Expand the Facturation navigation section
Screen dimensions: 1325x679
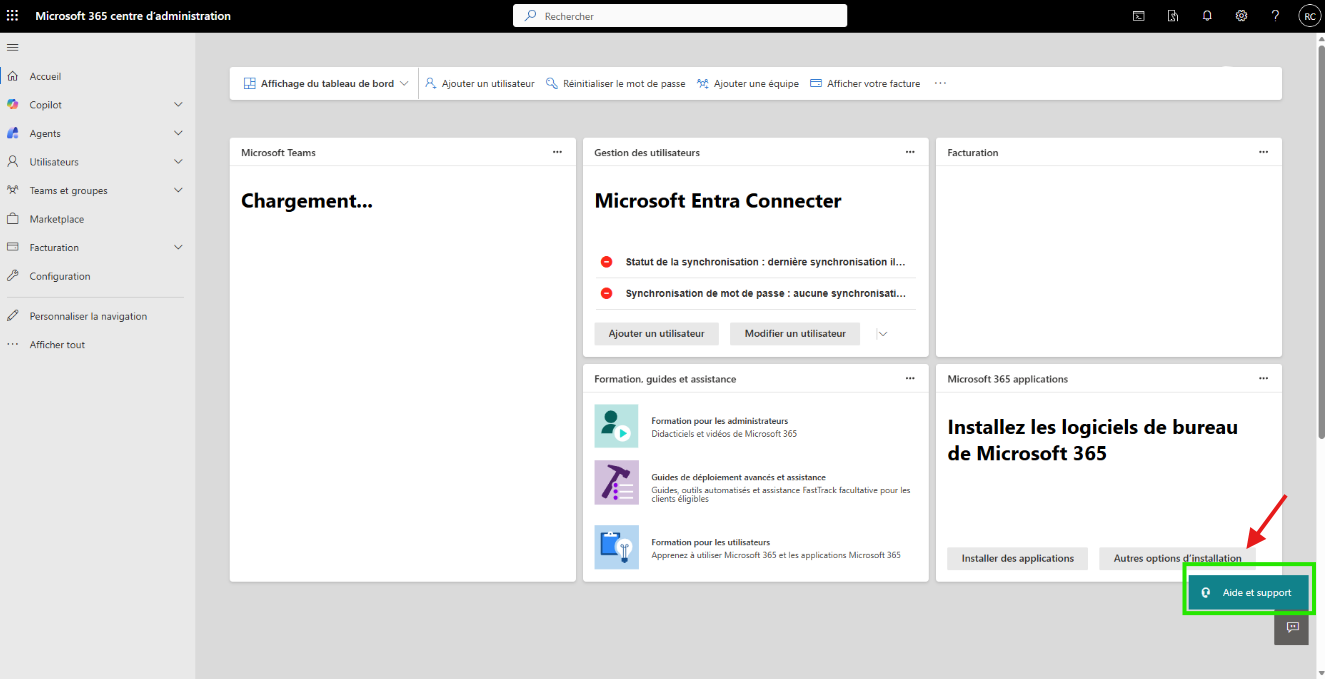pos(179,247)
